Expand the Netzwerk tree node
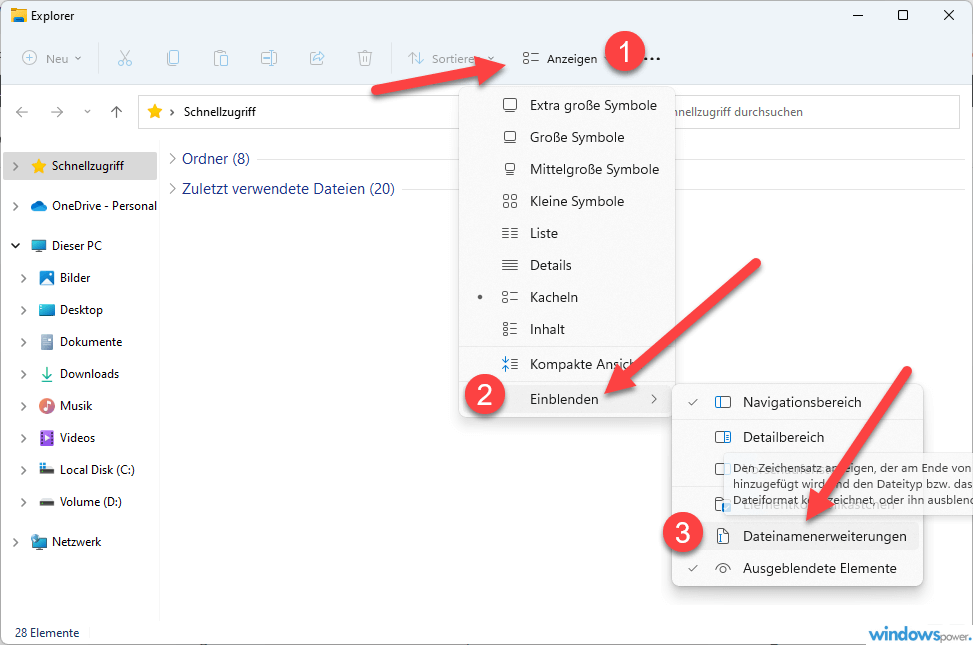Image resolution: width=973 pixels, height=645 pixels. point(16,542)
